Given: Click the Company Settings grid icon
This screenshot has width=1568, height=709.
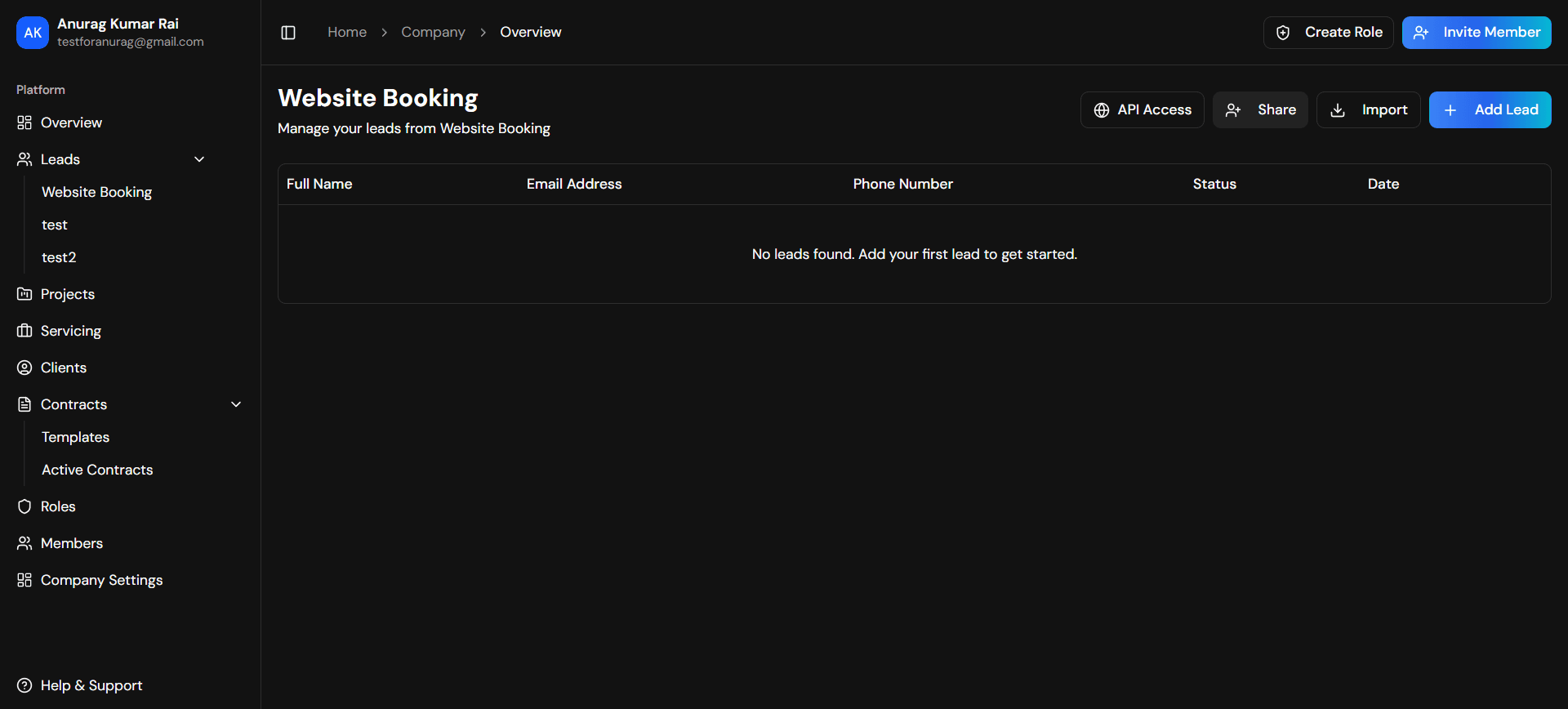Looking at the screenshot, I should point(24,580).
